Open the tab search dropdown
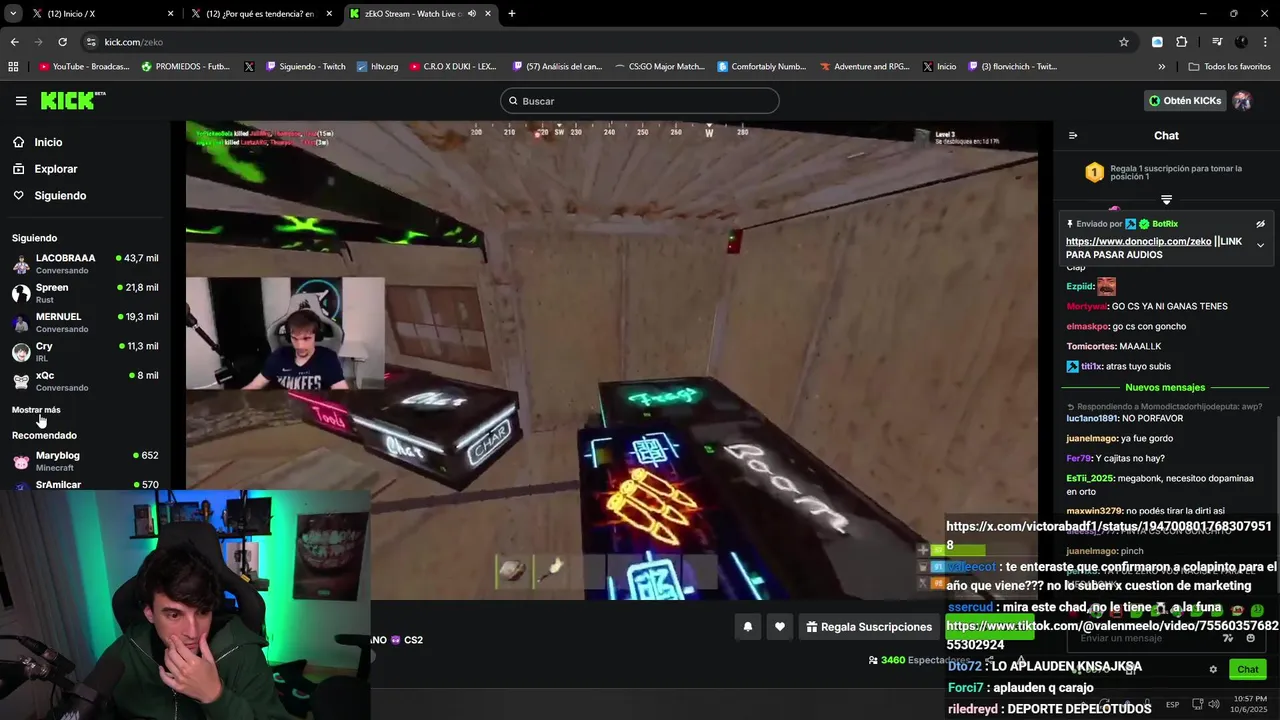Image resolution: width=1280 pixels, height=720 pixels. click(x=13, y=14)
